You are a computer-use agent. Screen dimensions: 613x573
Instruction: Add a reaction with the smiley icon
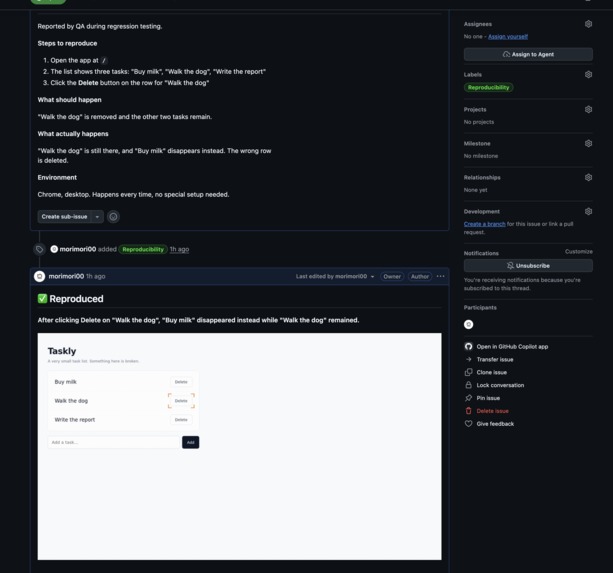(113, 217)
